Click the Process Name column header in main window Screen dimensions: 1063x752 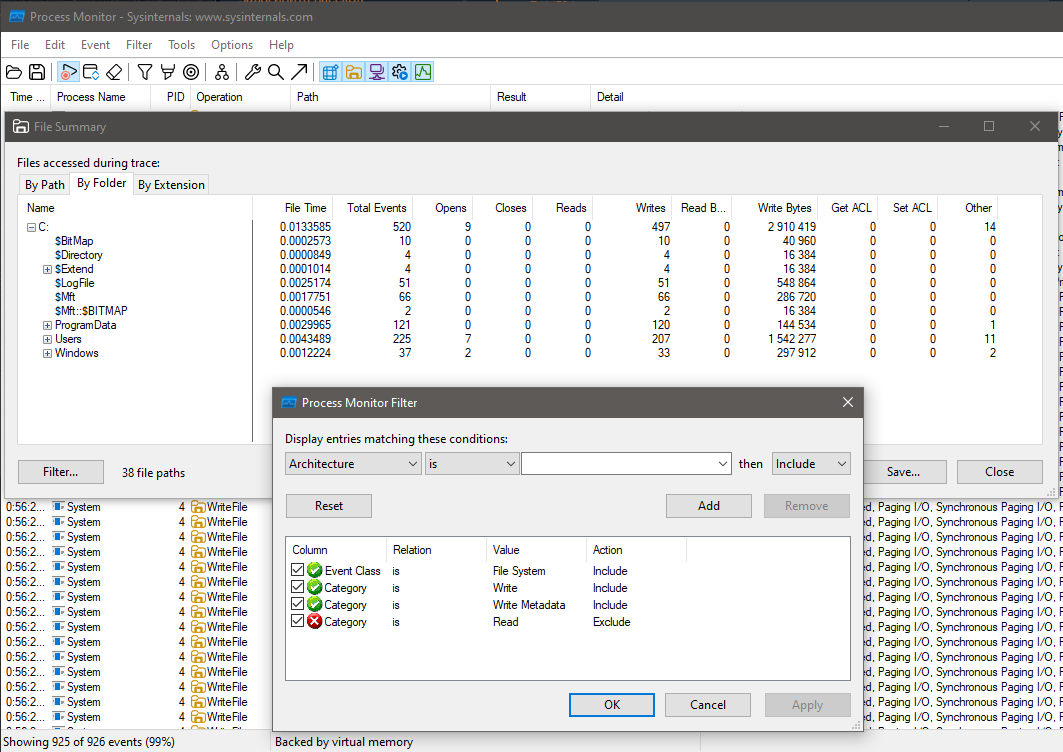coord(100,97)
